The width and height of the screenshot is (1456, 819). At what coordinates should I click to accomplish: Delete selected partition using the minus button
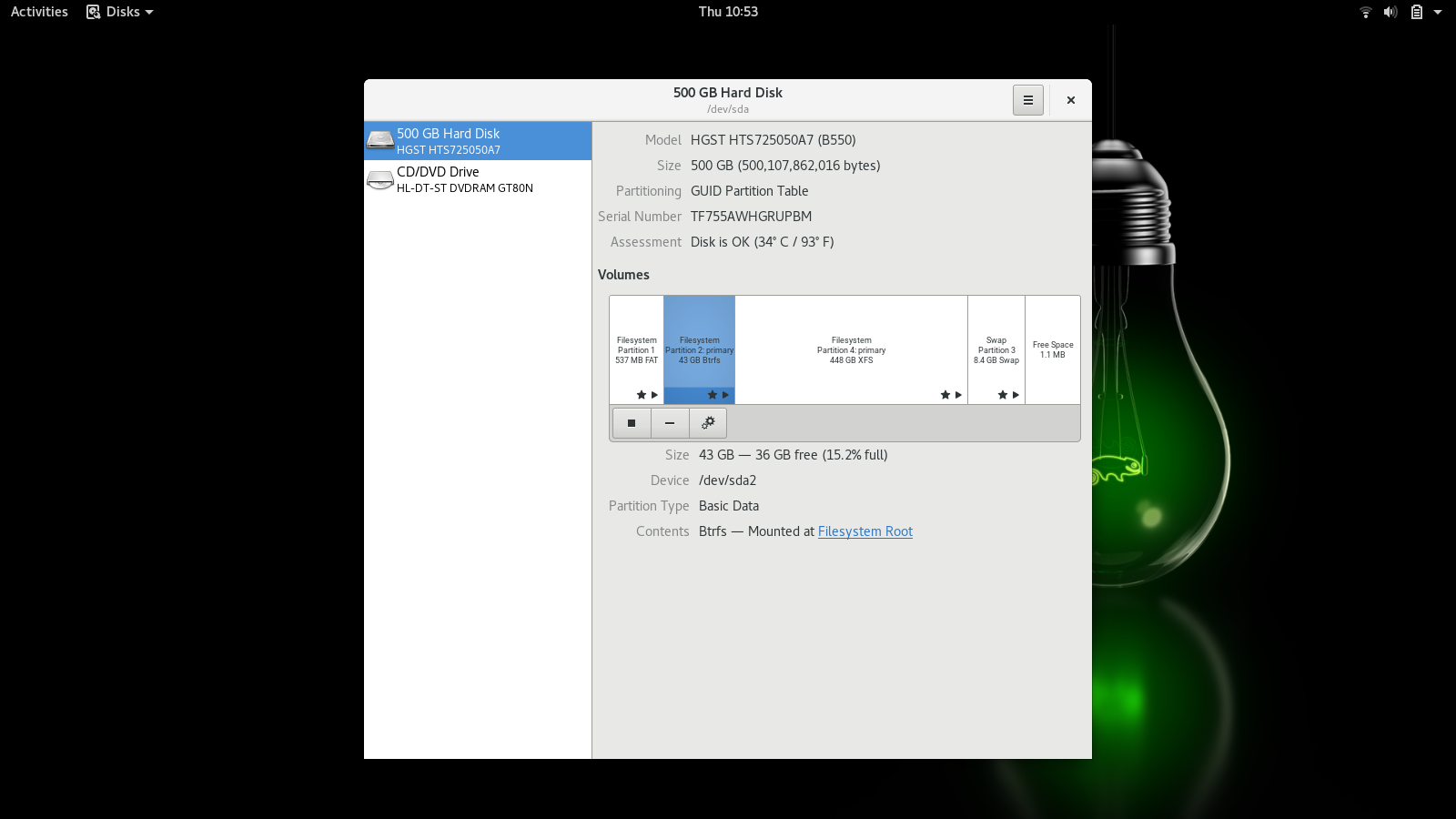click(x=670, y=423)
